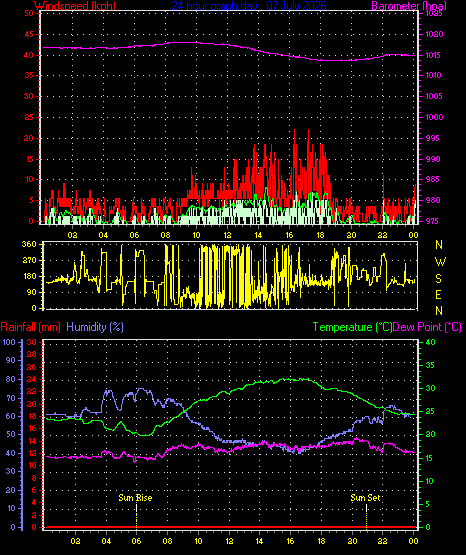Click the Rainfall (mm) legend label
The image size is (466, 555).
(30, 327)
